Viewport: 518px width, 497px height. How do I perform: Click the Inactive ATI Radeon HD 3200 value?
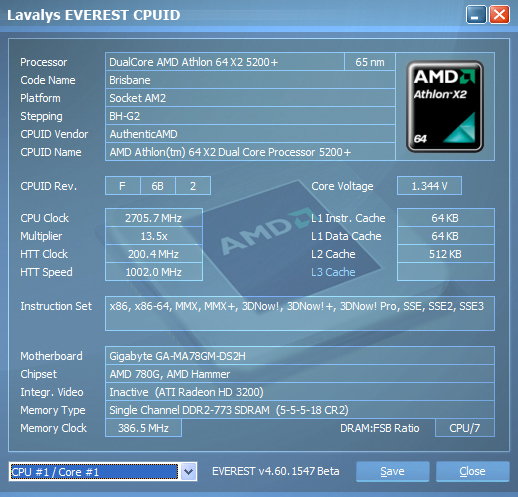(x=300, y=392)
